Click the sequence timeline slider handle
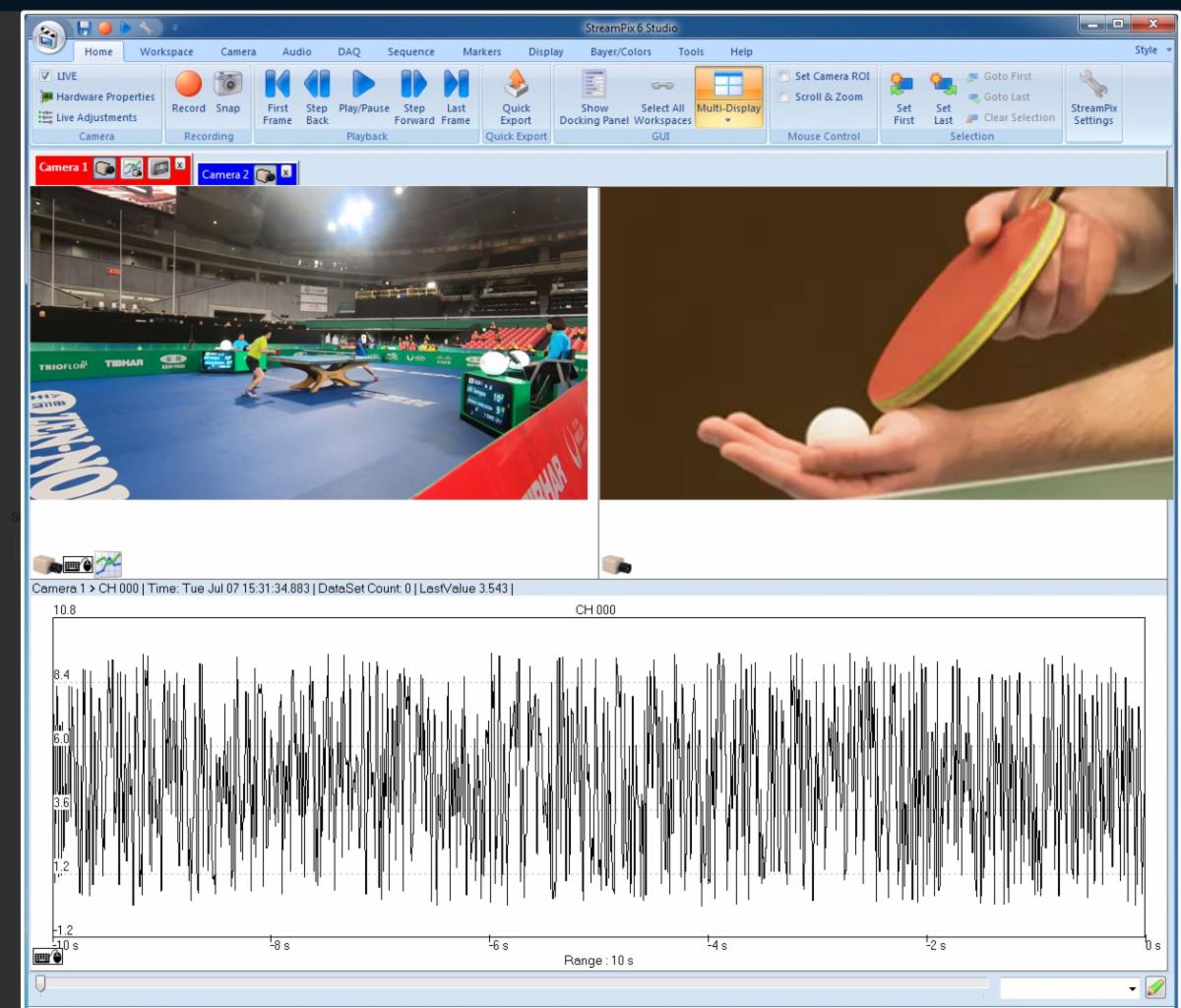Viewport: 1181px width, 1008px height. point(40,983)
